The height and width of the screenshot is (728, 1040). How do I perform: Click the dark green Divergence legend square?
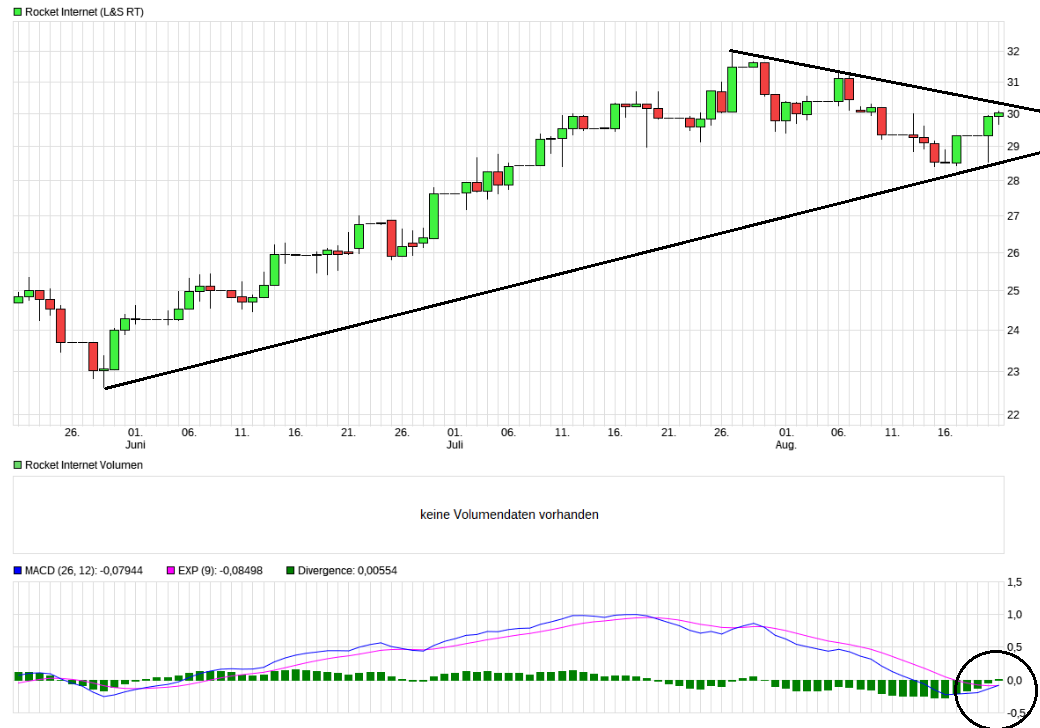point(290,570)
